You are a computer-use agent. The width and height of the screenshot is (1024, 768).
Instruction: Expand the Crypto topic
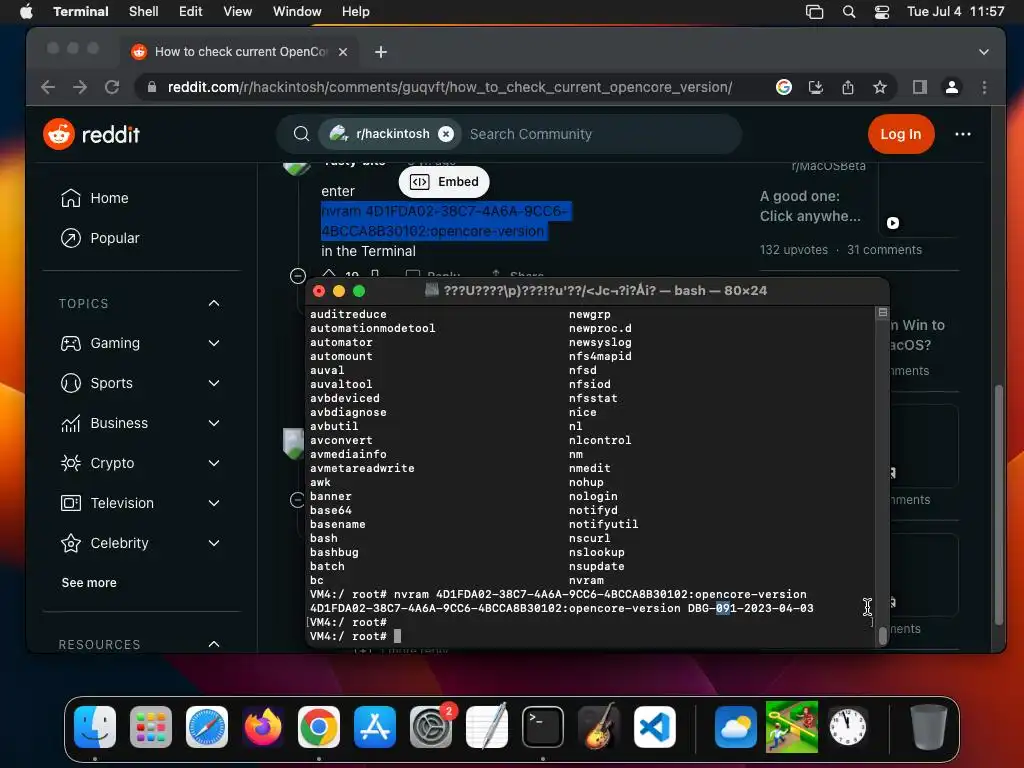click(214, 463)
